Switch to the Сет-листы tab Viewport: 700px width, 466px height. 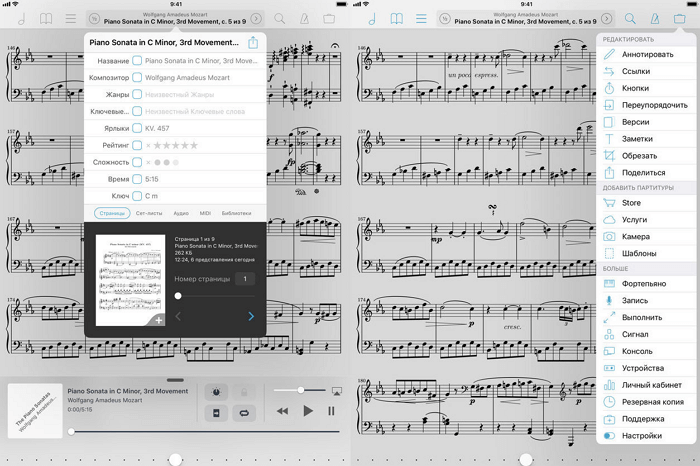click(x=149, y=213)
